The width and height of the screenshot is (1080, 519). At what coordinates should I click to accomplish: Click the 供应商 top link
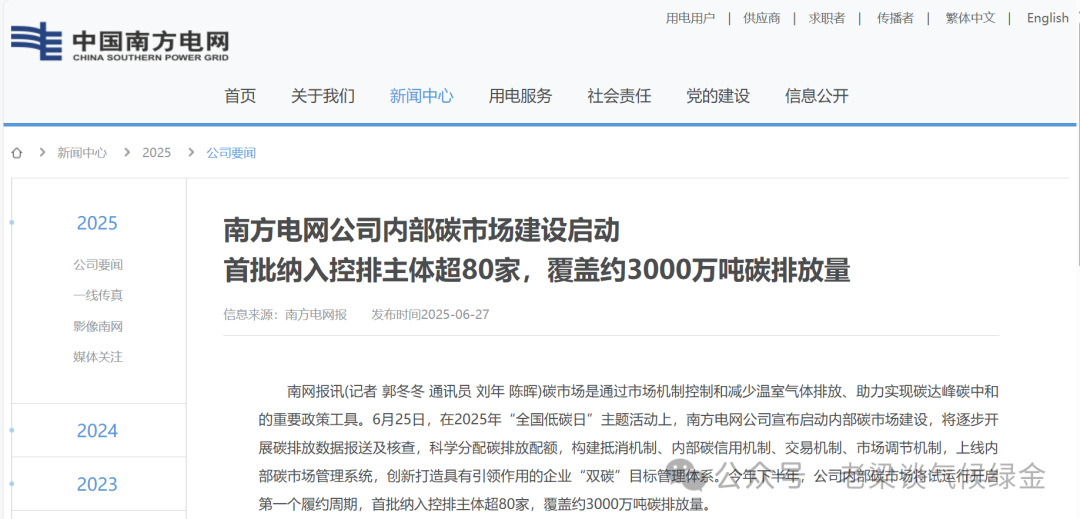(x=762, y=19)
